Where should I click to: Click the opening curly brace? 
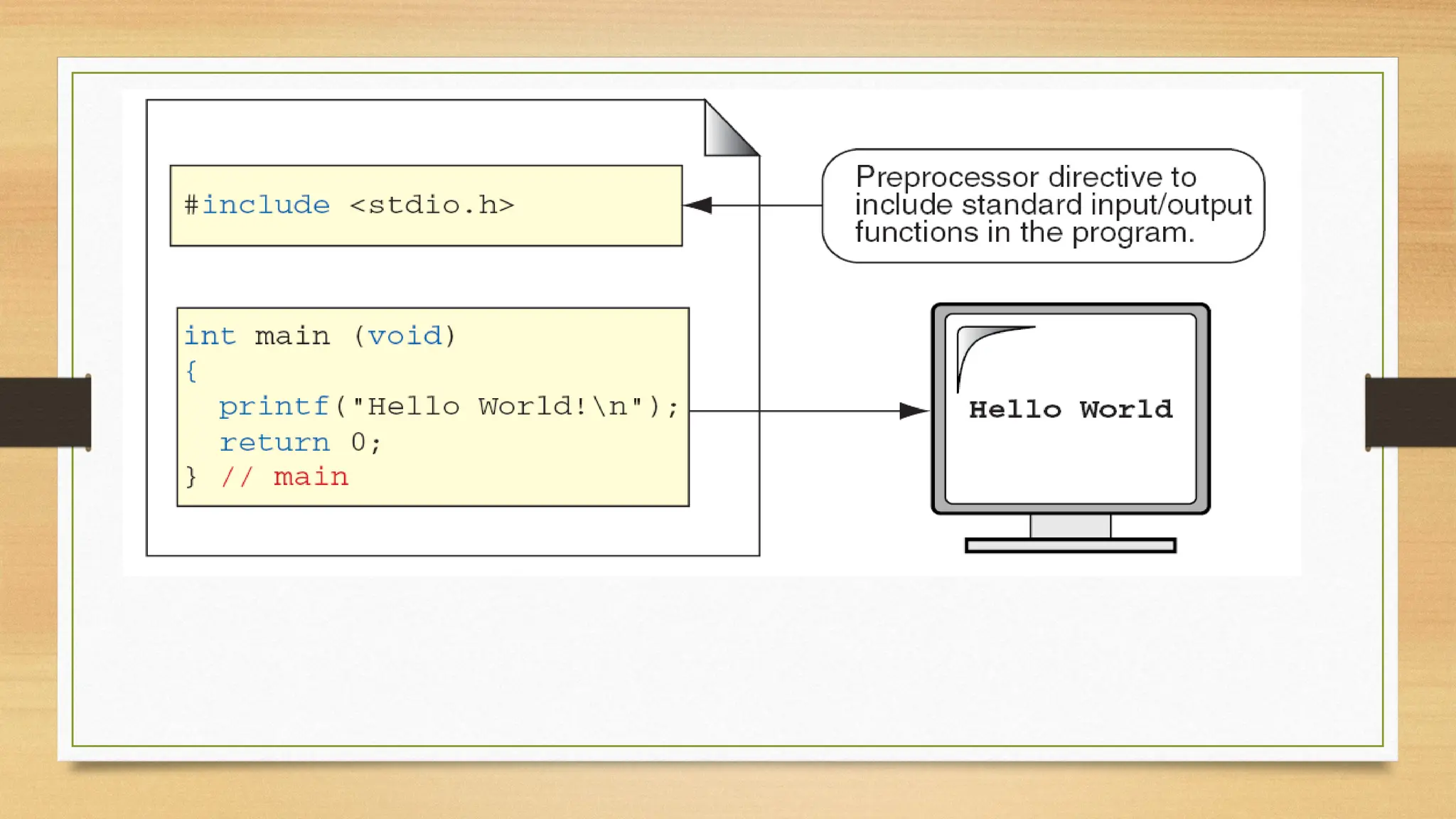191,370
